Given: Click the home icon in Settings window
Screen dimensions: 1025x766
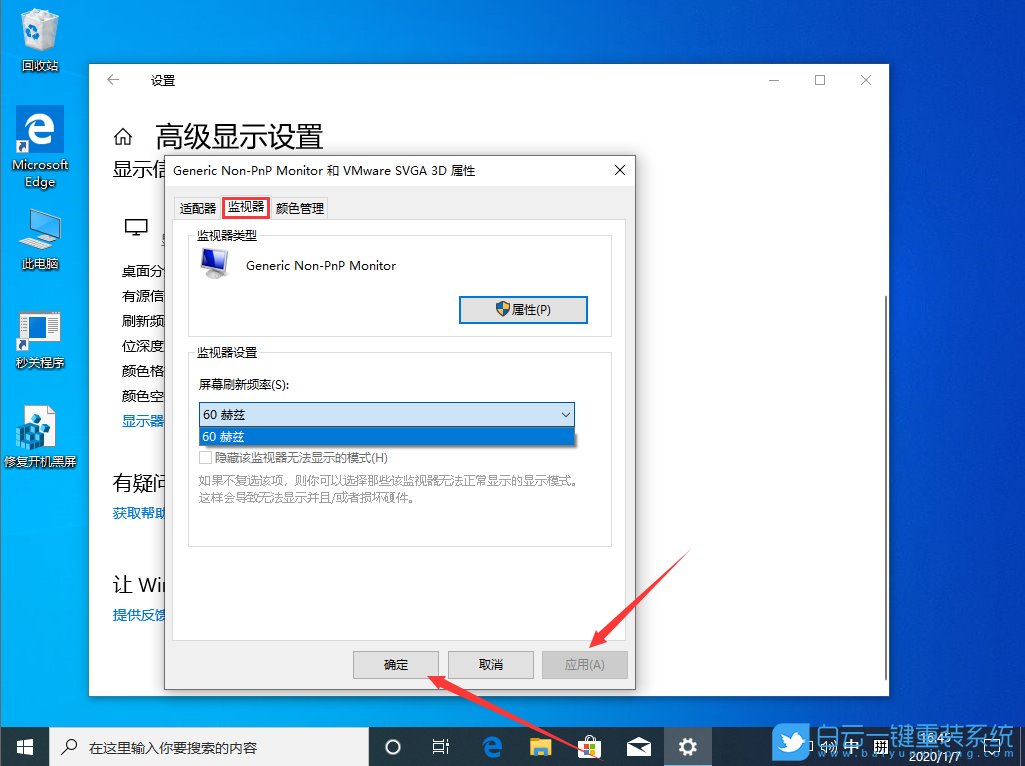Looking at the screenshot, I should [122, 135].
